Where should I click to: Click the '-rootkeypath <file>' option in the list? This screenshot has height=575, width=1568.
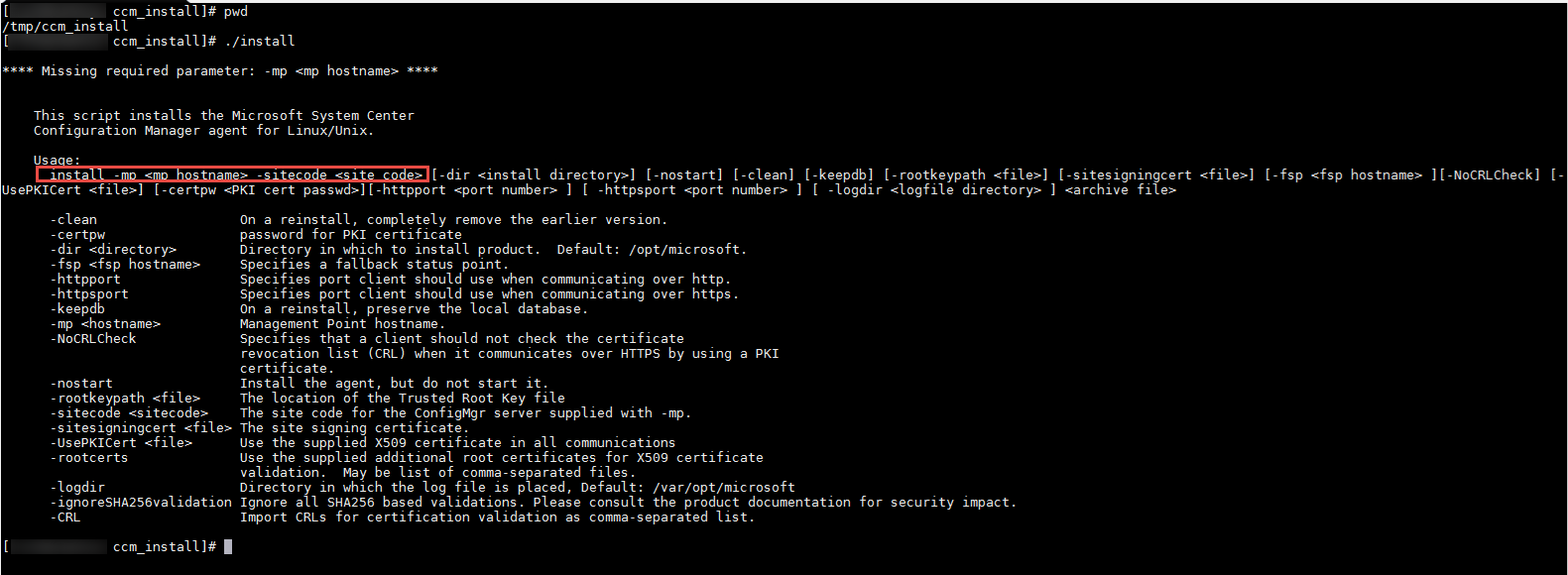pyautogui.click(x=125, y=399)
